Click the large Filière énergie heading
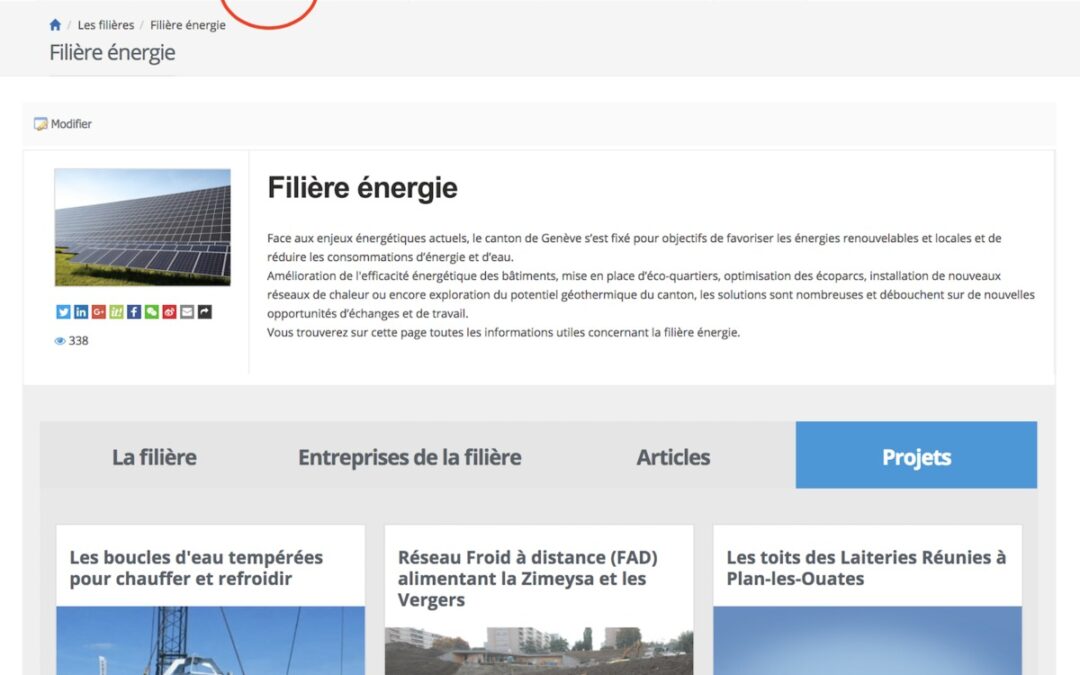1080x675 pixels. click(x=362, y=188)
